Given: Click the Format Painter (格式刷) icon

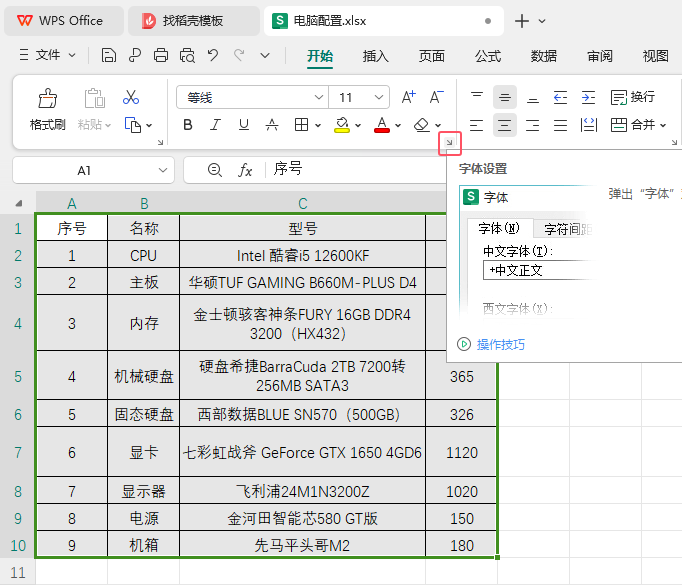Looking at the screenshot, I should pos(48,99).
